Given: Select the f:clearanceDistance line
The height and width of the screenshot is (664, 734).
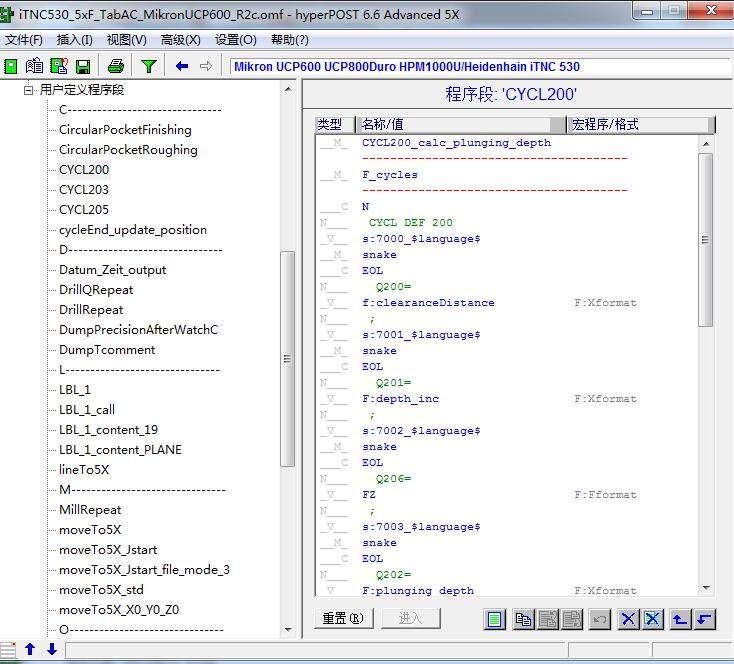Looking at the screenshot, I should (x=428, y=302).
